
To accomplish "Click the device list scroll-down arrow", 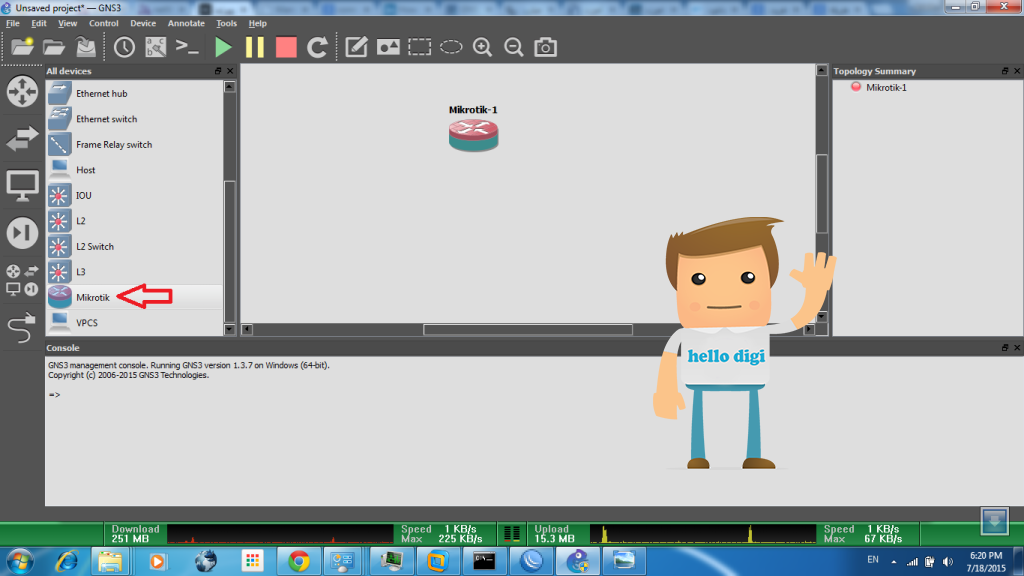I will click(229, 330).
